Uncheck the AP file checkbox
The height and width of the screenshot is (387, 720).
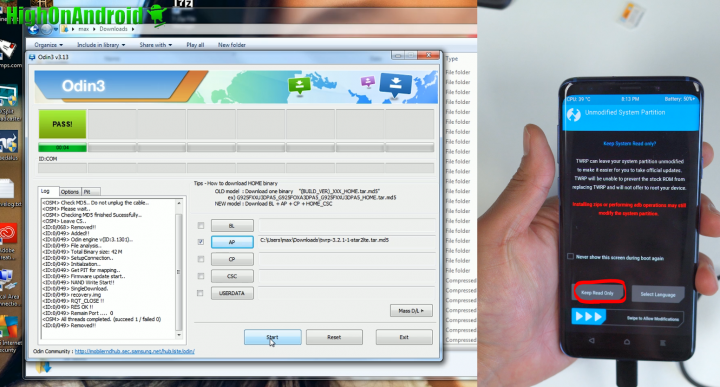201,242
